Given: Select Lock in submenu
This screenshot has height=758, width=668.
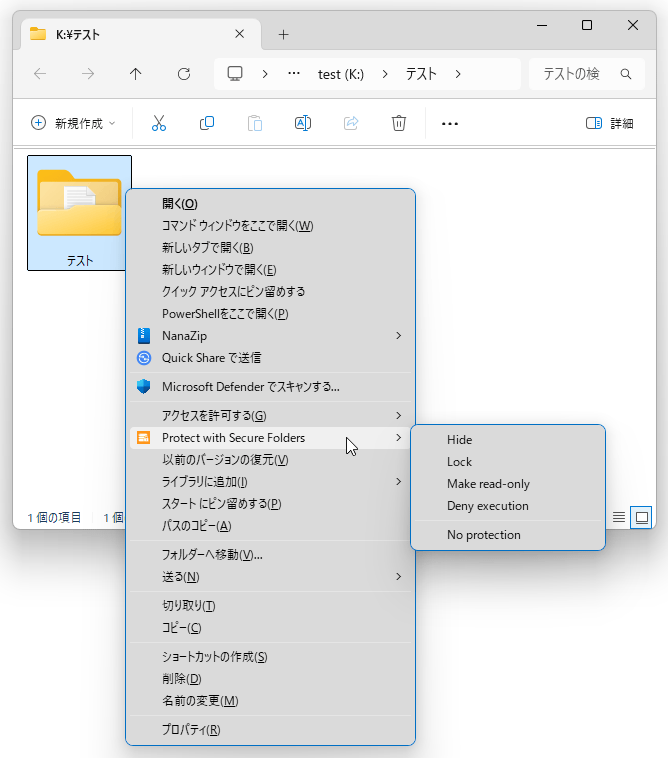Looking at the screenshot, I should [x=508, y=462].
